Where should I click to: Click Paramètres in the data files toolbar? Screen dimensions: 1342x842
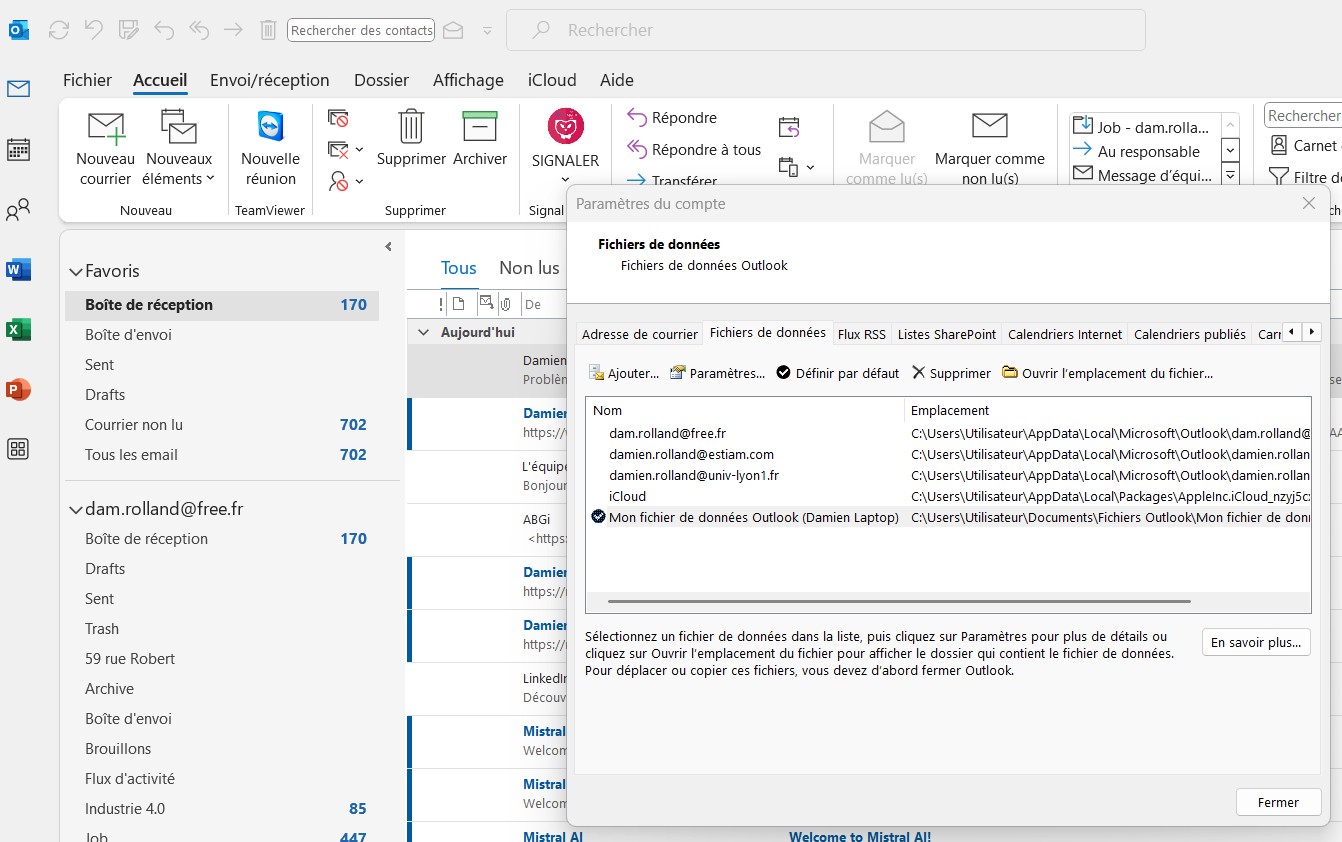coord(718,373)
